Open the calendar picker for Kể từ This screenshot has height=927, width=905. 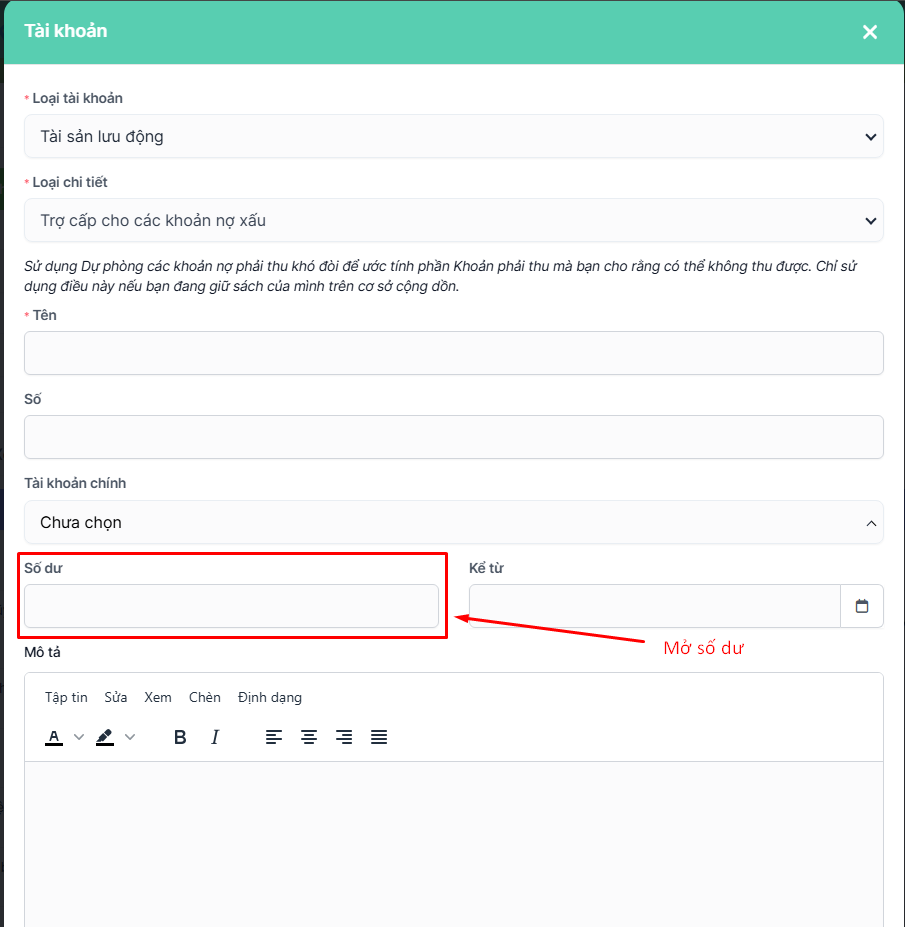(862, 606)
